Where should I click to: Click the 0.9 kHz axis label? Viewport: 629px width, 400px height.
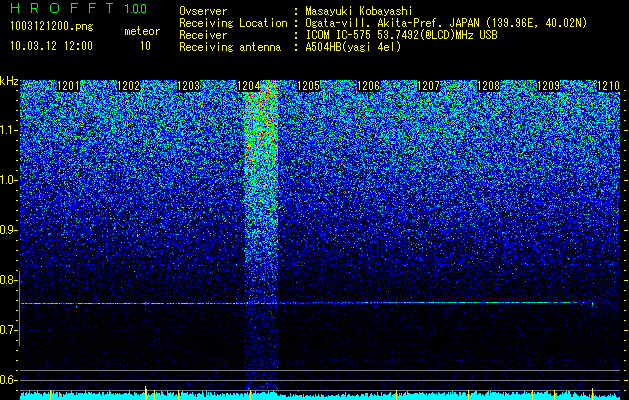pos(9,230)
